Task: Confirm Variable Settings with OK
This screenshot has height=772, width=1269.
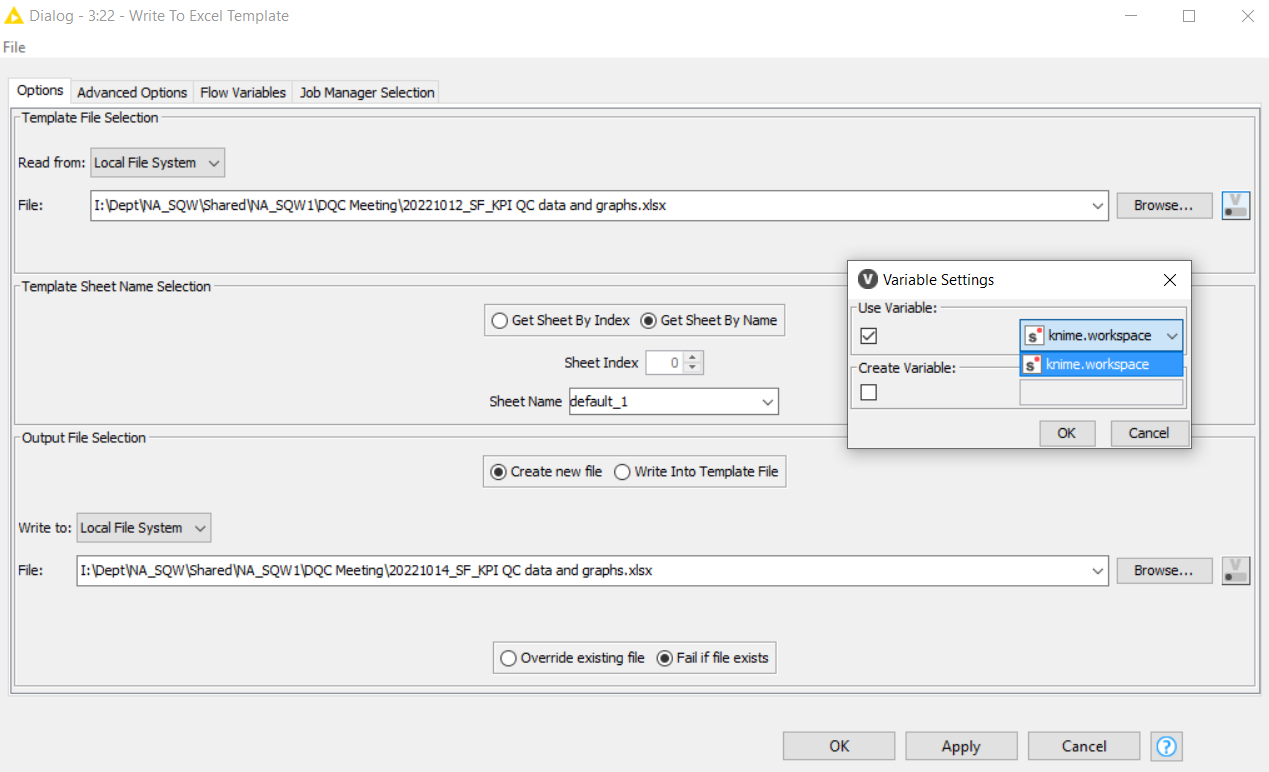Action: click(x=1067, y=433)
